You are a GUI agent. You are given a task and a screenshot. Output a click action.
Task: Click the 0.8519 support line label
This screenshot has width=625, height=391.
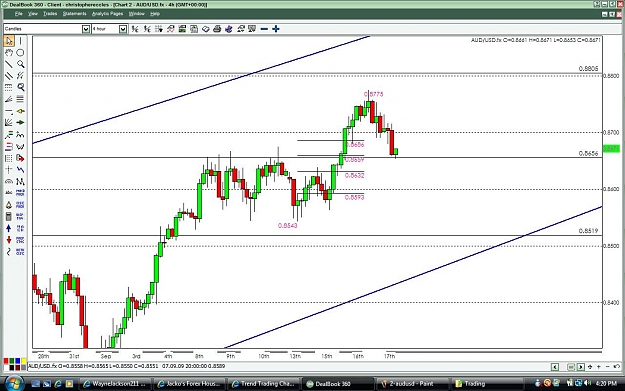click(x=588, y=231)
